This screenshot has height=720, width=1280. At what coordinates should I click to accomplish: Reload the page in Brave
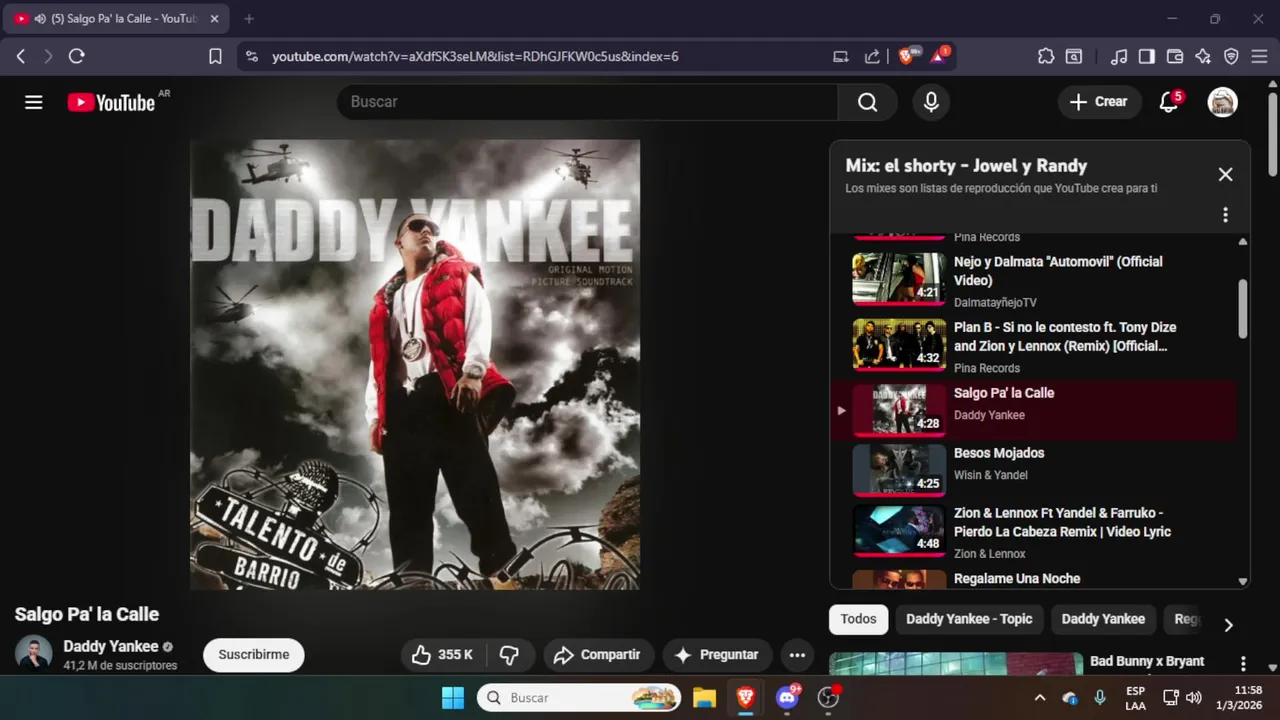coord(76,57)
